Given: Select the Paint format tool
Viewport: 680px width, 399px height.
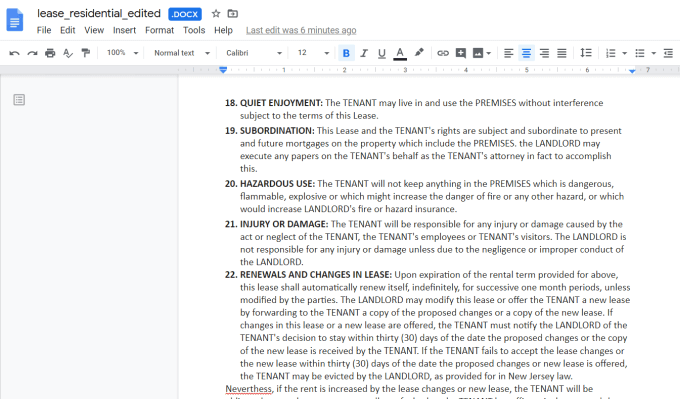Looking at the screenshot, I should pos(86,53).
